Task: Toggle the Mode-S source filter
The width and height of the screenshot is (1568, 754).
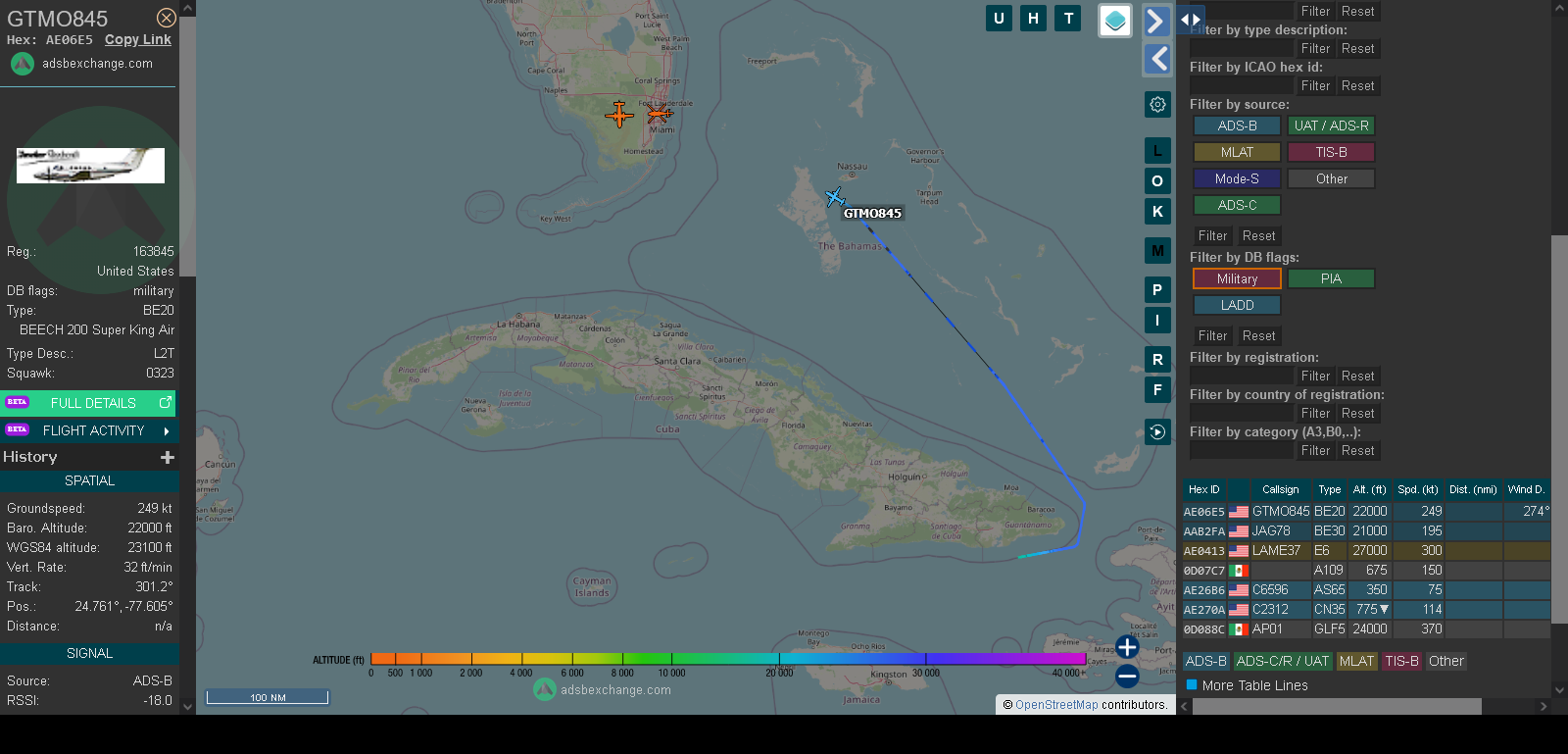Action: (x=1237, y=178)
